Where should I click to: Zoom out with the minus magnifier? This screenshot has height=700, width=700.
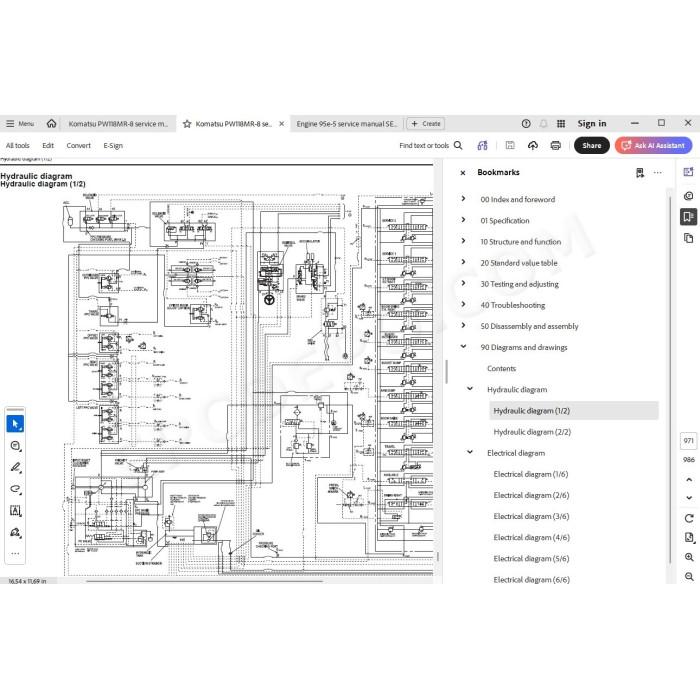tap(689, 577)
